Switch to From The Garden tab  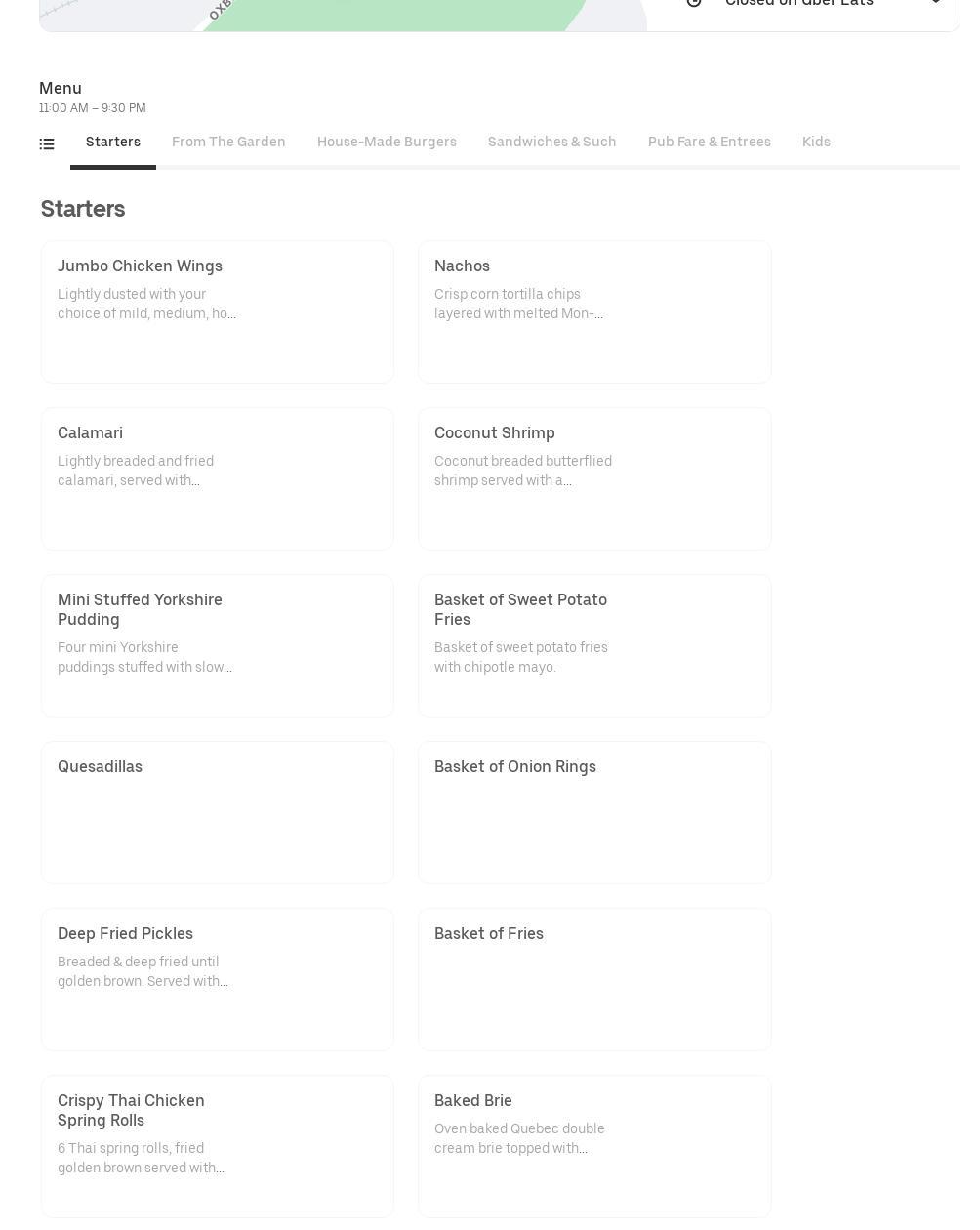click(x=228, y=143)
